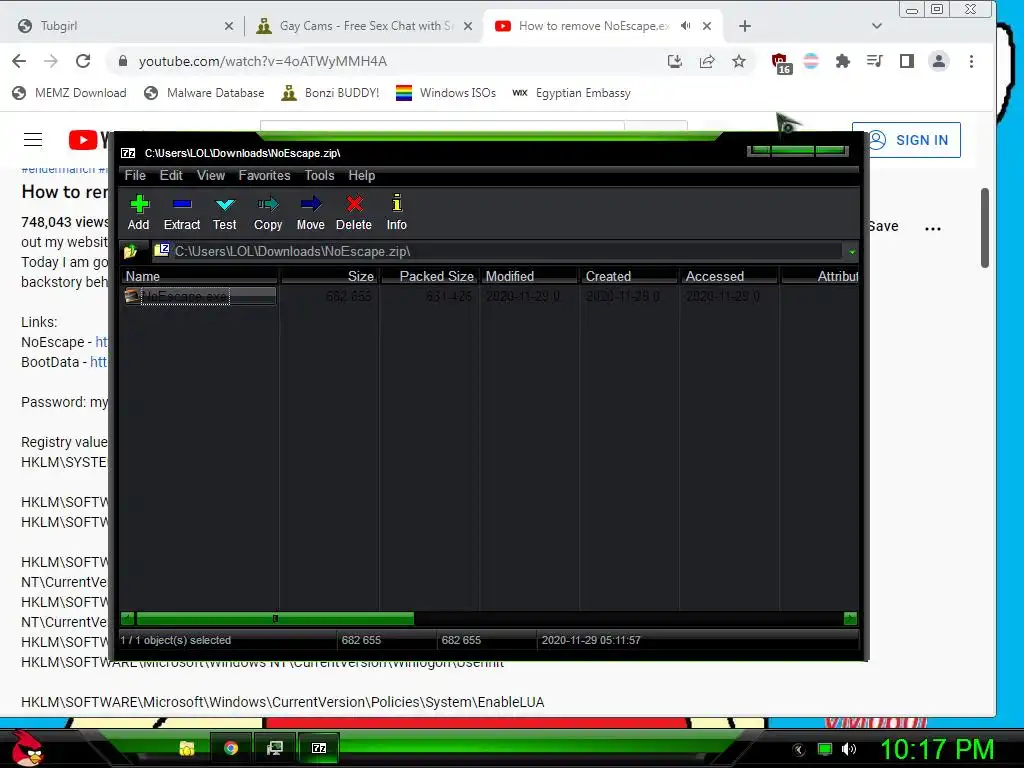
Task: Open the 7-Zip taskbar button
Action: [319, 748]
